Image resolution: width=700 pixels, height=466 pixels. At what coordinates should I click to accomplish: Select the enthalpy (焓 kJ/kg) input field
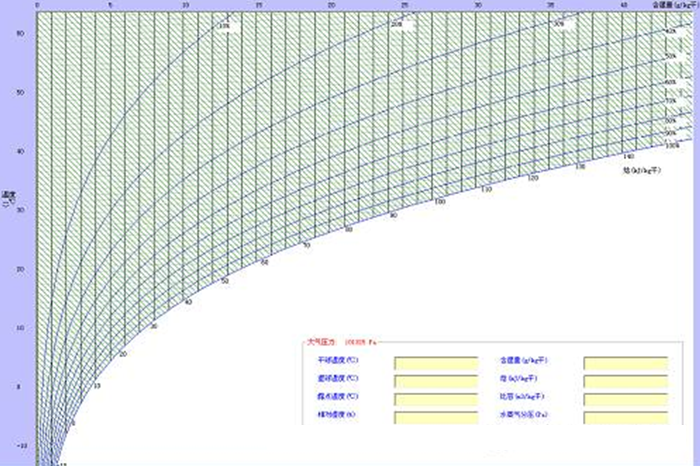click(625, 381)
